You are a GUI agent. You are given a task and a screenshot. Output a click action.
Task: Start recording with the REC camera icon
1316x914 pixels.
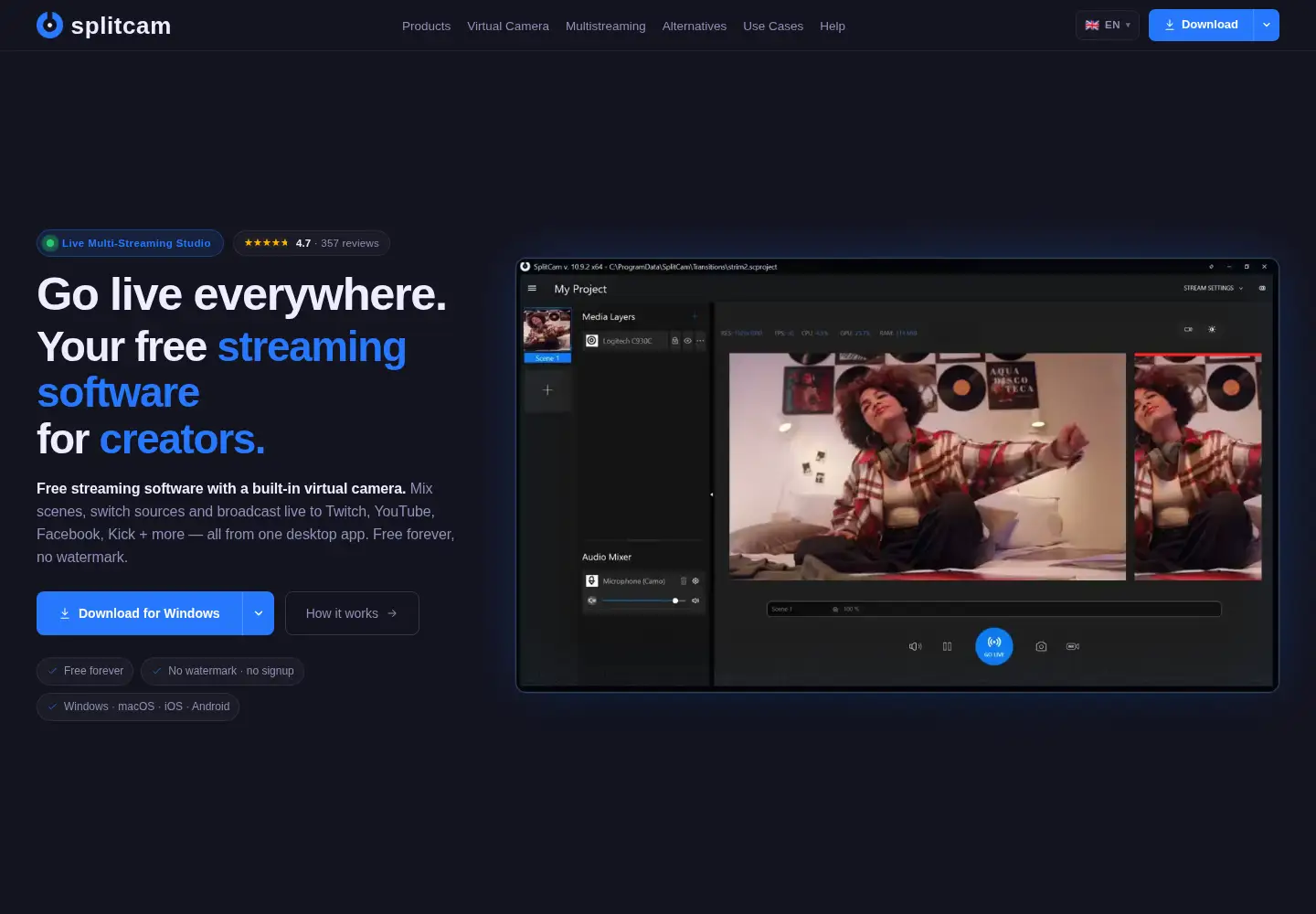[x=1073, y=646]
